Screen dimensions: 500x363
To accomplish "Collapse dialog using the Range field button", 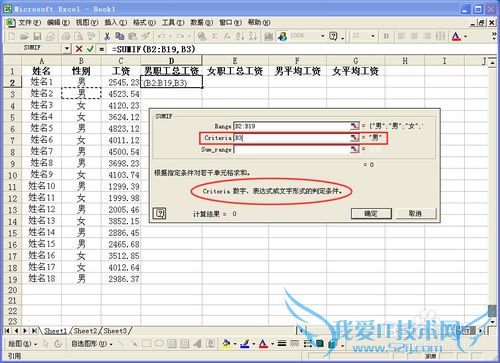I will pos(354,126).
